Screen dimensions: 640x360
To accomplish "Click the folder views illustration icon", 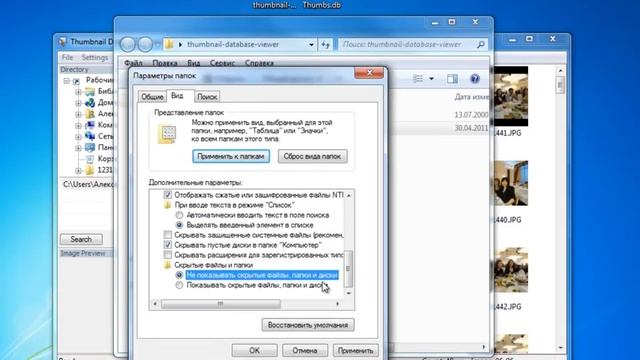I will click(167, 134).
